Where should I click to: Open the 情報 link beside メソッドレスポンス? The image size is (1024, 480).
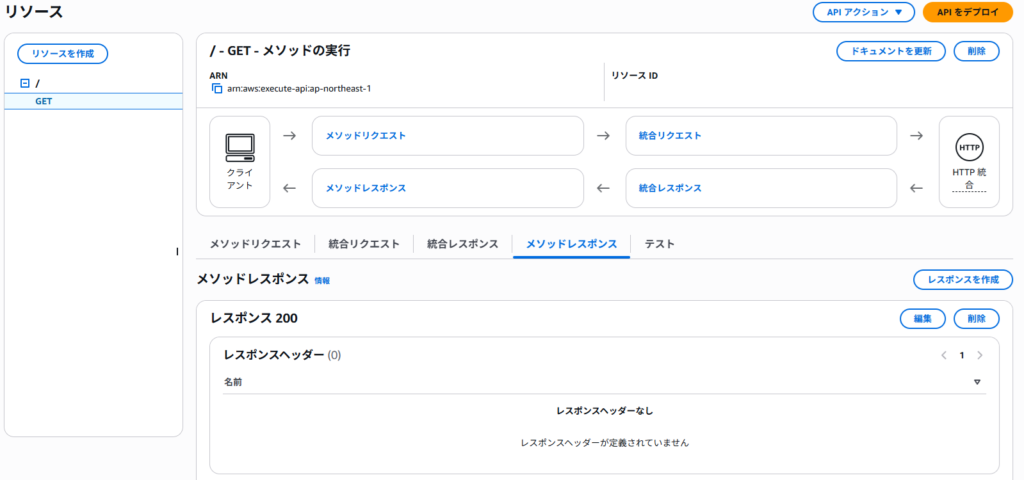pyautogui.click(x=322, y=281)
